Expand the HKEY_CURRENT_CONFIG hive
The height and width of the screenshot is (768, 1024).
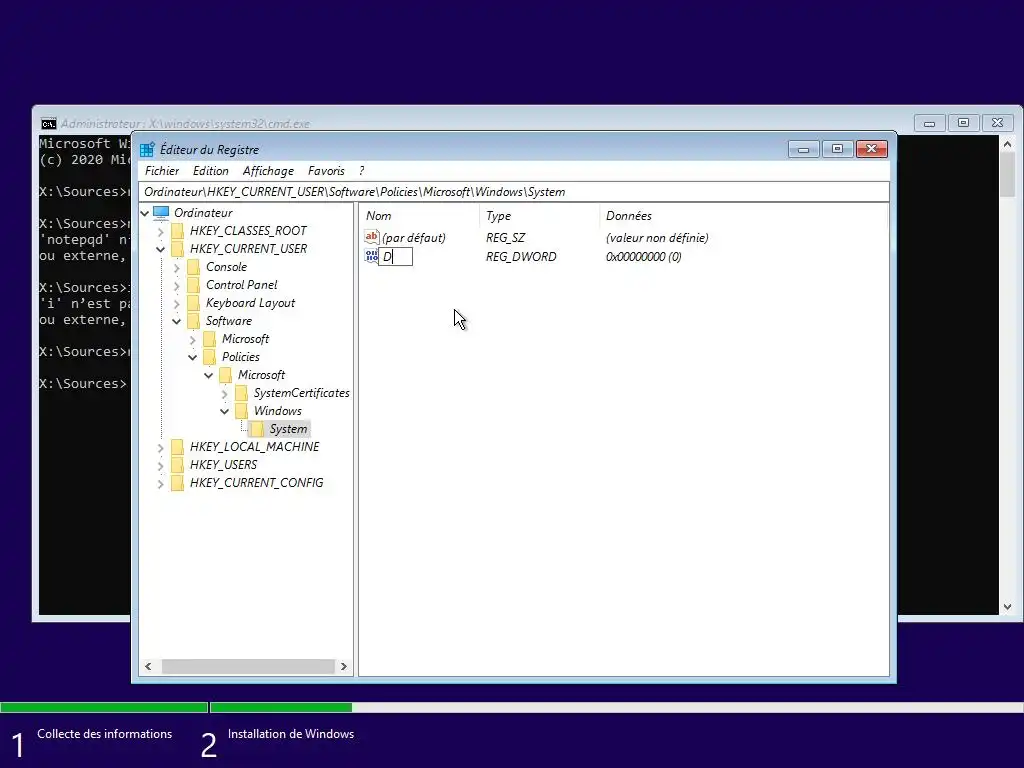(161, 483)
